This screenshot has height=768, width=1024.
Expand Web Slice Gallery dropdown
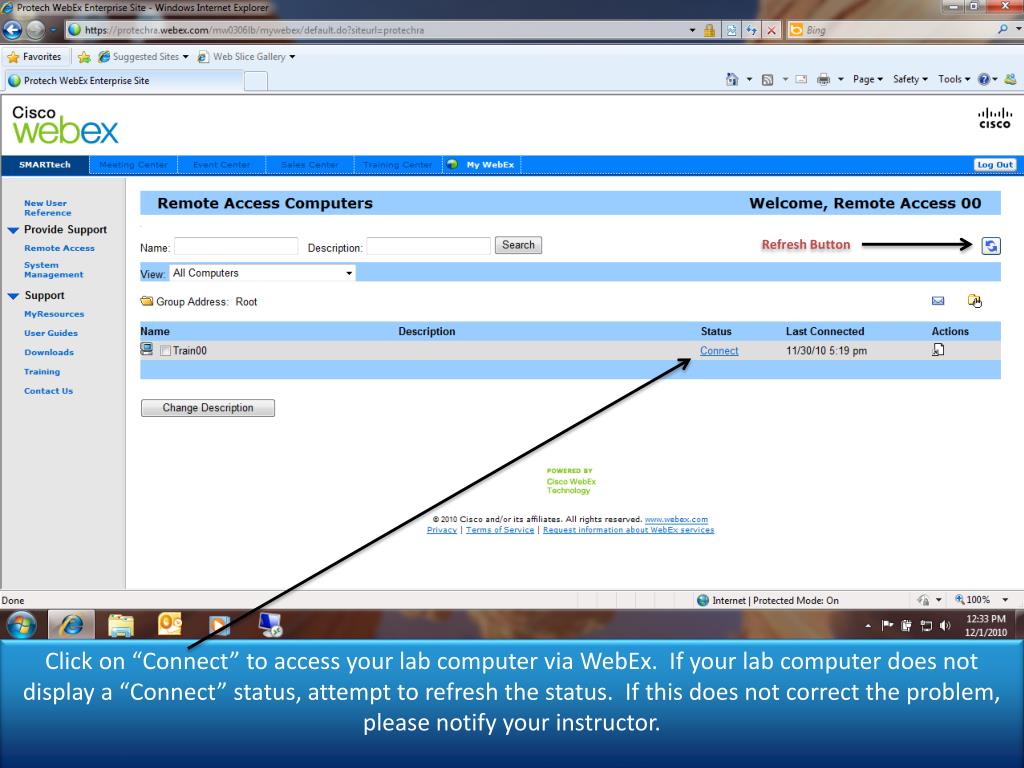[x=292, y=57]
